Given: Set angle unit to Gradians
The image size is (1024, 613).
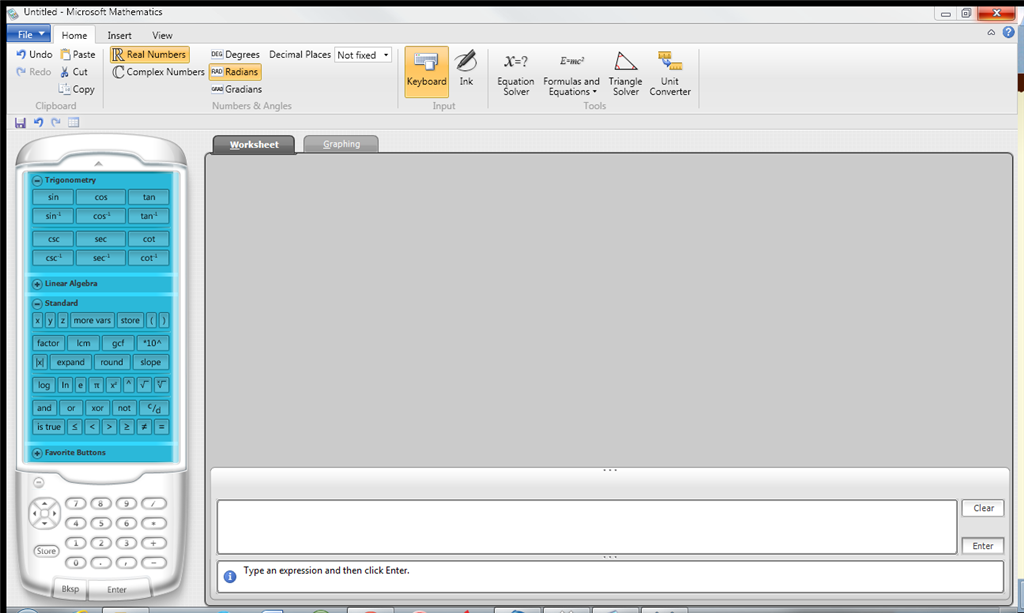Looking at the screenshot, I should 236,89.
